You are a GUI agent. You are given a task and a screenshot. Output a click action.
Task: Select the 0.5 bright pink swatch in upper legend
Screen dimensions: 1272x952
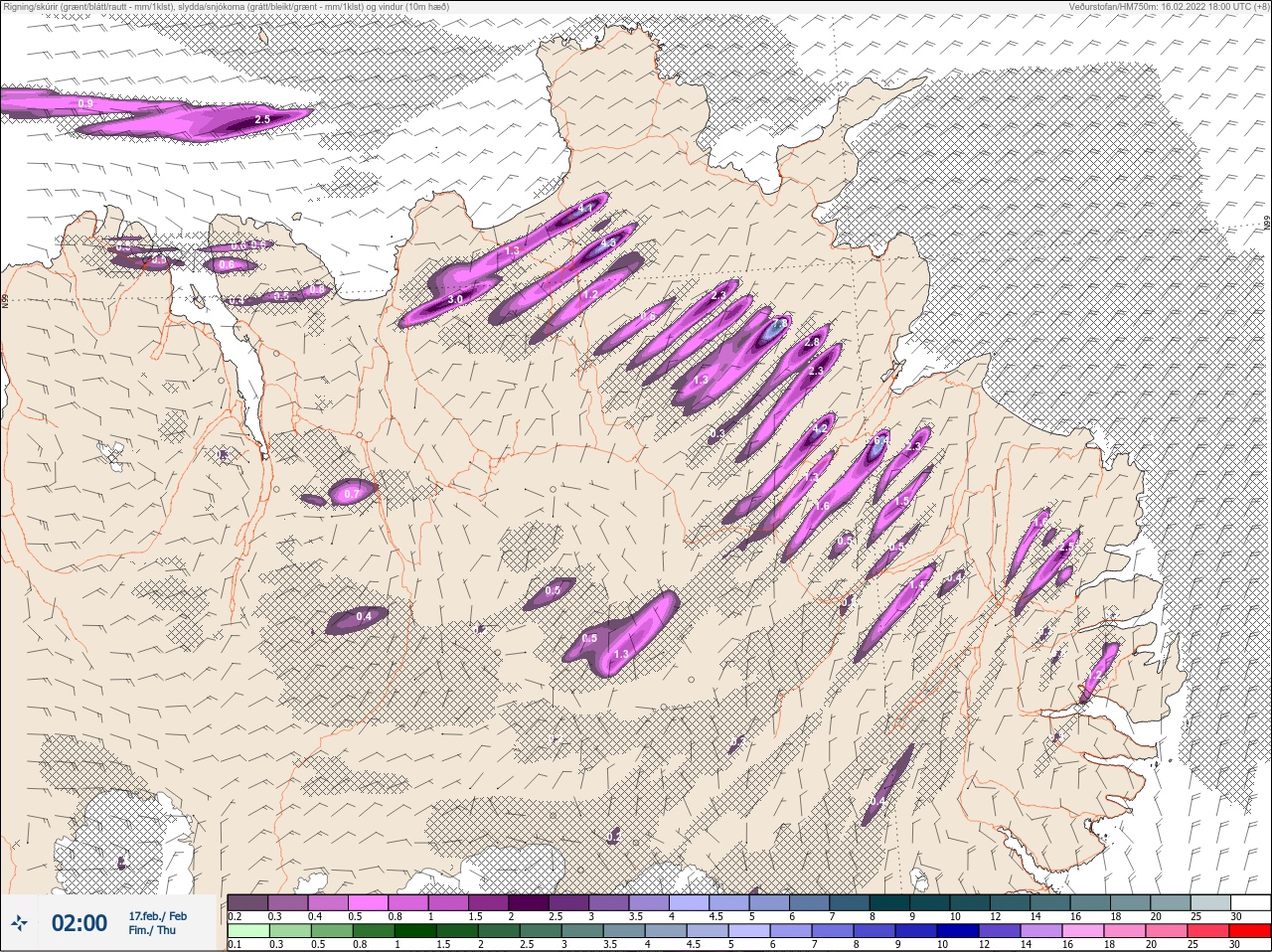[x=368, y=902]
